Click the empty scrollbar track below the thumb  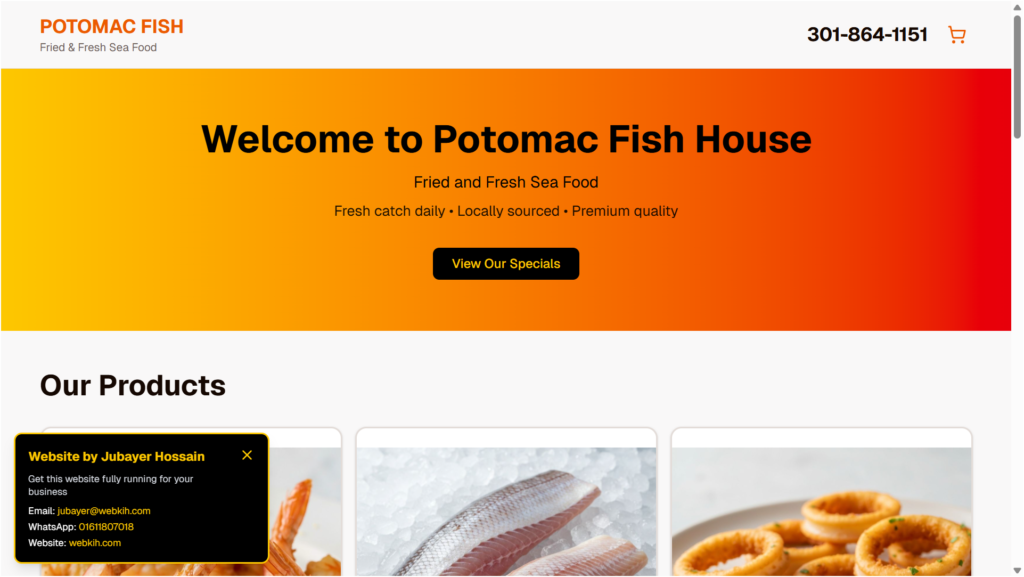(x=1017, y=352)
